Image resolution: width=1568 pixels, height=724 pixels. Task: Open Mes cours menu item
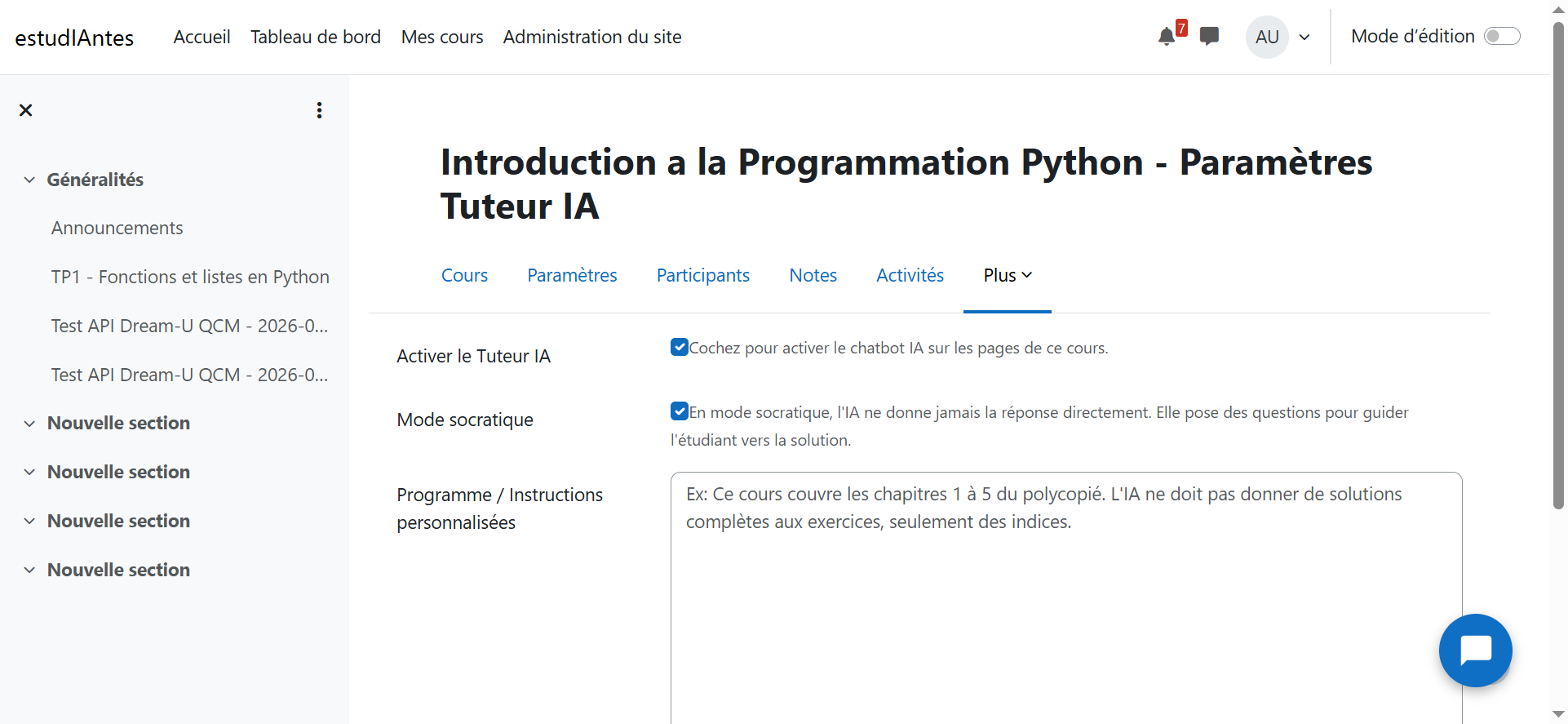pos(442,37)
